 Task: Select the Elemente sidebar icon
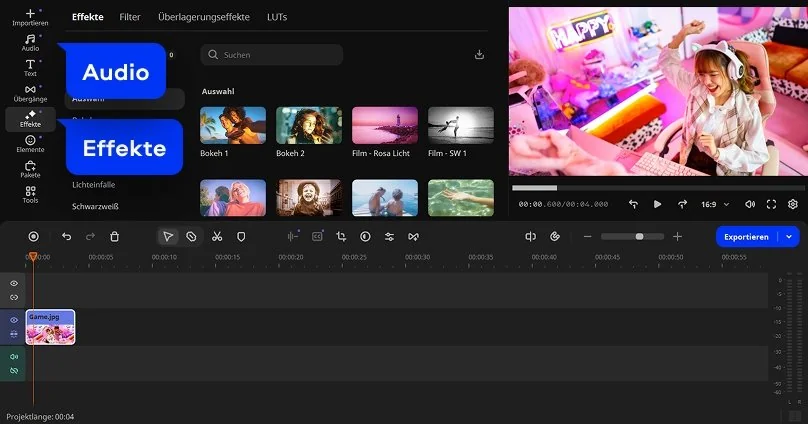click(30, 144)
